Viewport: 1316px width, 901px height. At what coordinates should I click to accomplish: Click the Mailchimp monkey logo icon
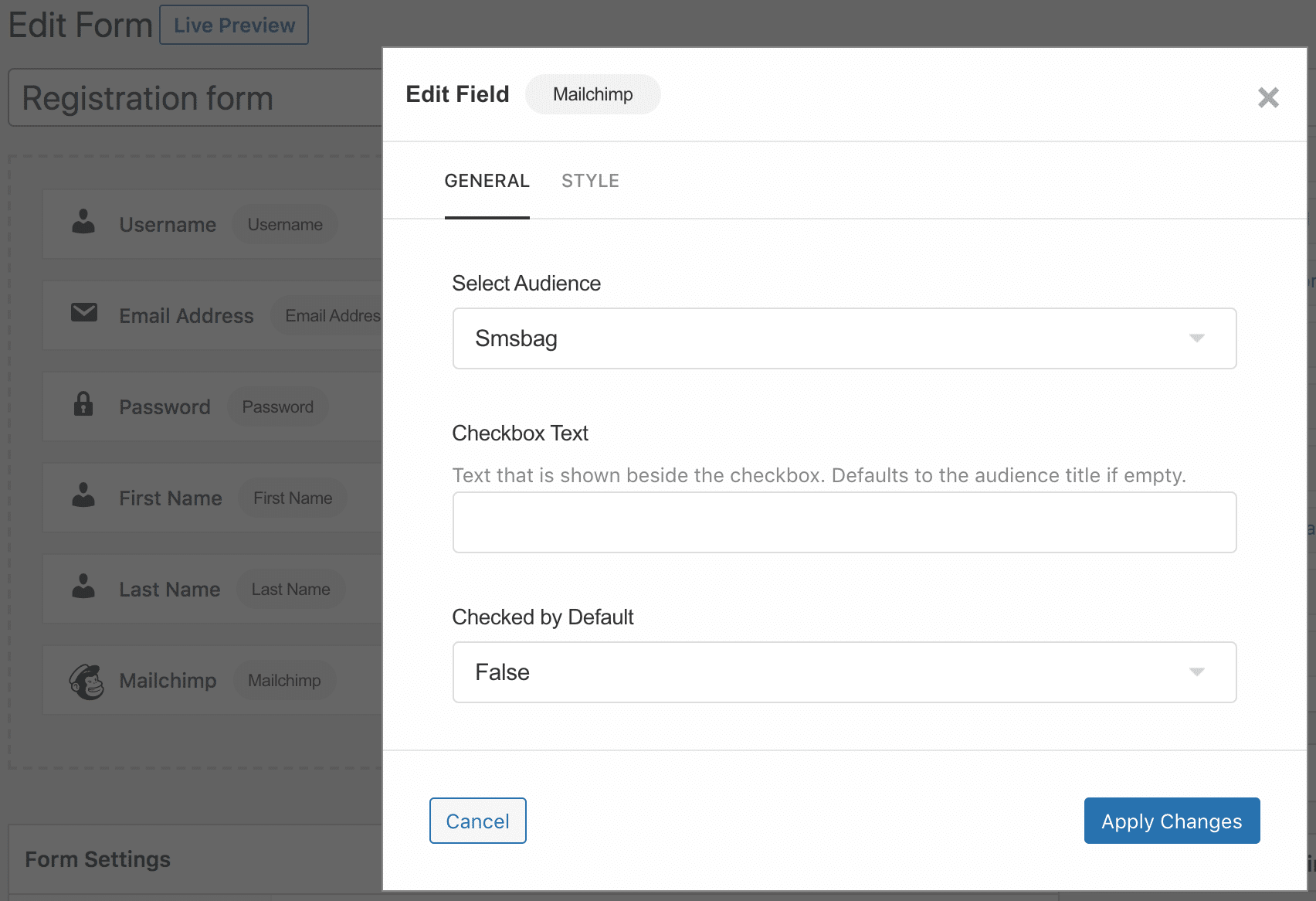pos(86,682)
